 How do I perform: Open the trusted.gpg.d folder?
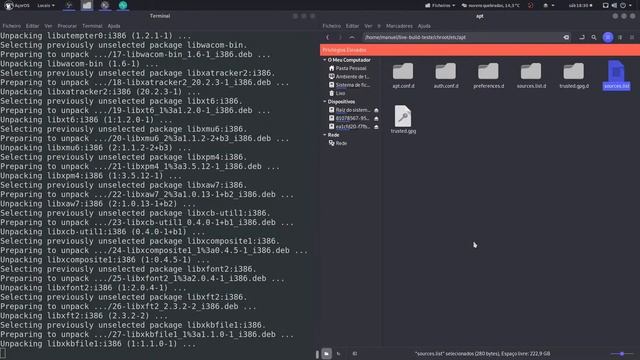[x=574, y=76]
